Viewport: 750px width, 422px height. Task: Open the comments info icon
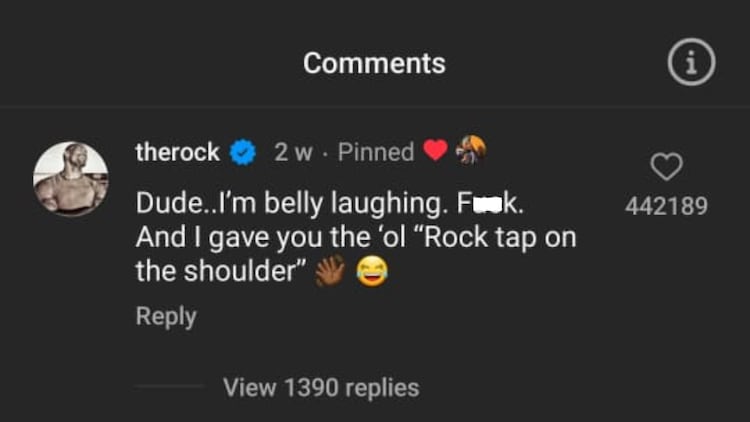coord(690,63)
